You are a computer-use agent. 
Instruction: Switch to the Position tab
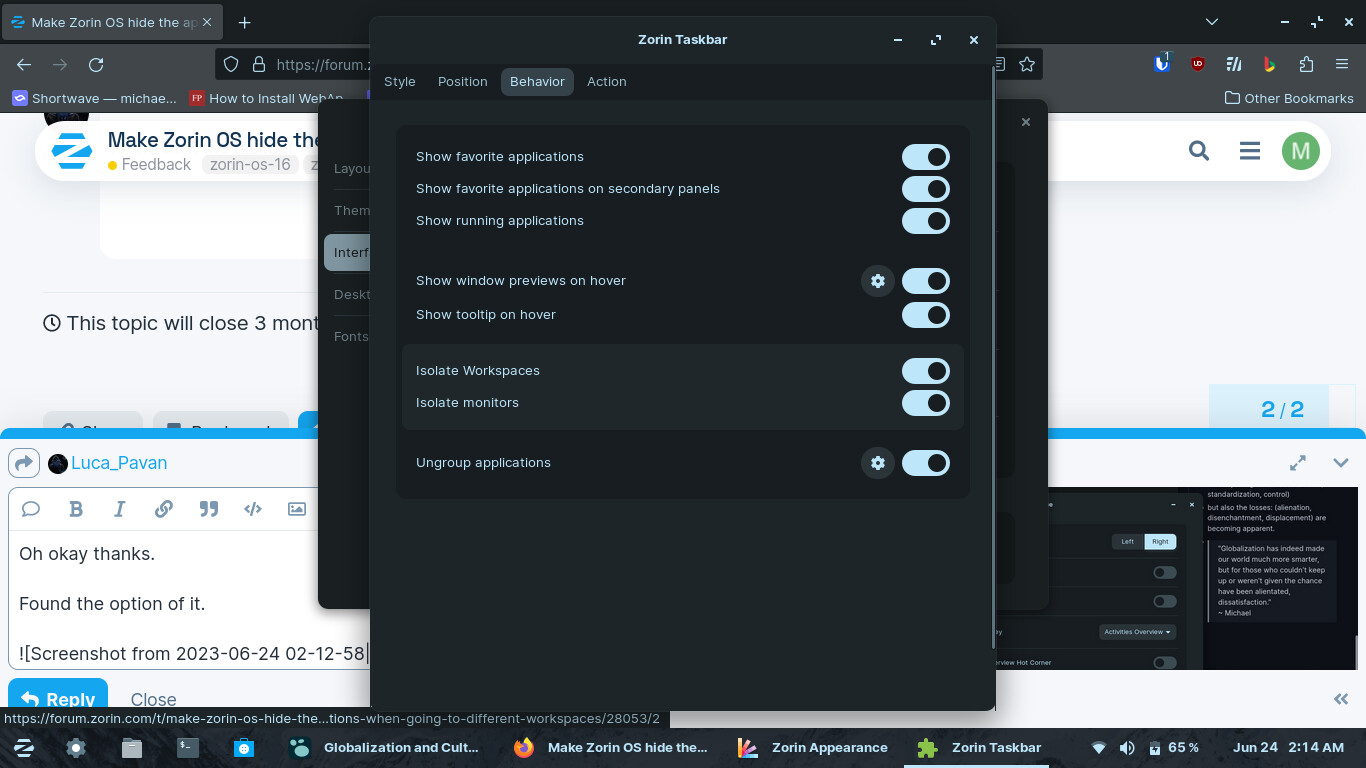463,82
